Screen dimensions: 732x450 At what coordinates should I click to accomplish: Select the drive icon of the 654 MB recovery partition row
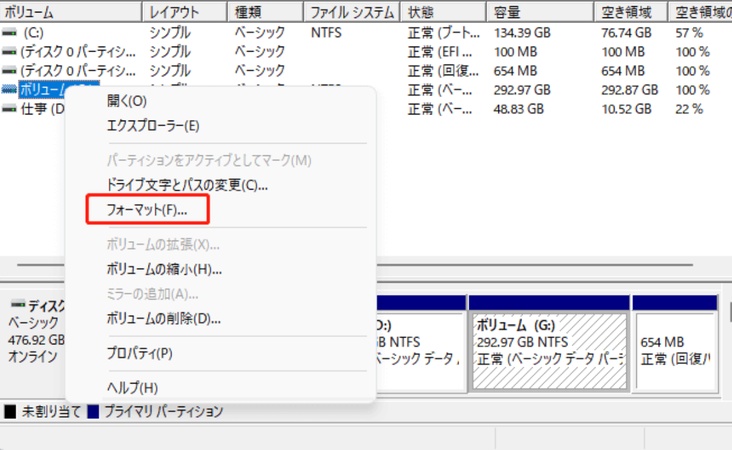coord(9,71)
